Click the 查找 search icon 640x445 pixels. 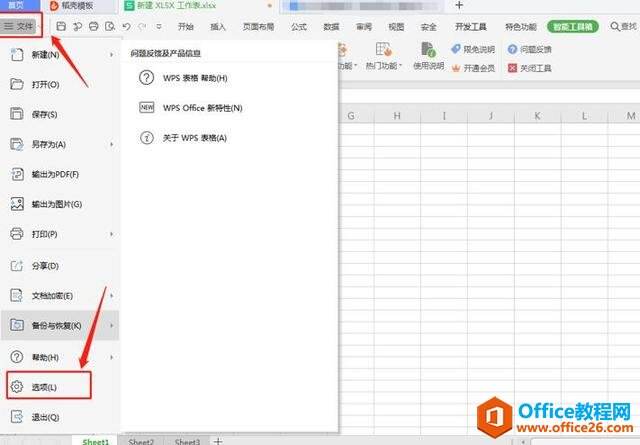tap(615, 27)
